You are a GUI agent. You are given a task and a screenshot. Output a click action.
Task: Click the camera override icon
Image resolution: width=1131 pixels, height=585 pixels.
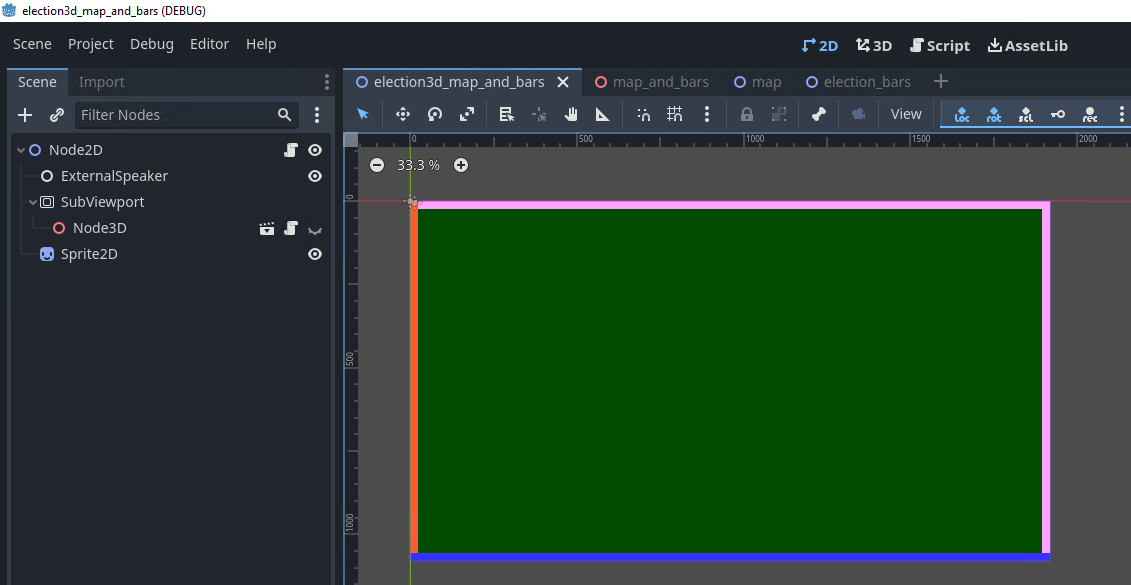[858, 114]
